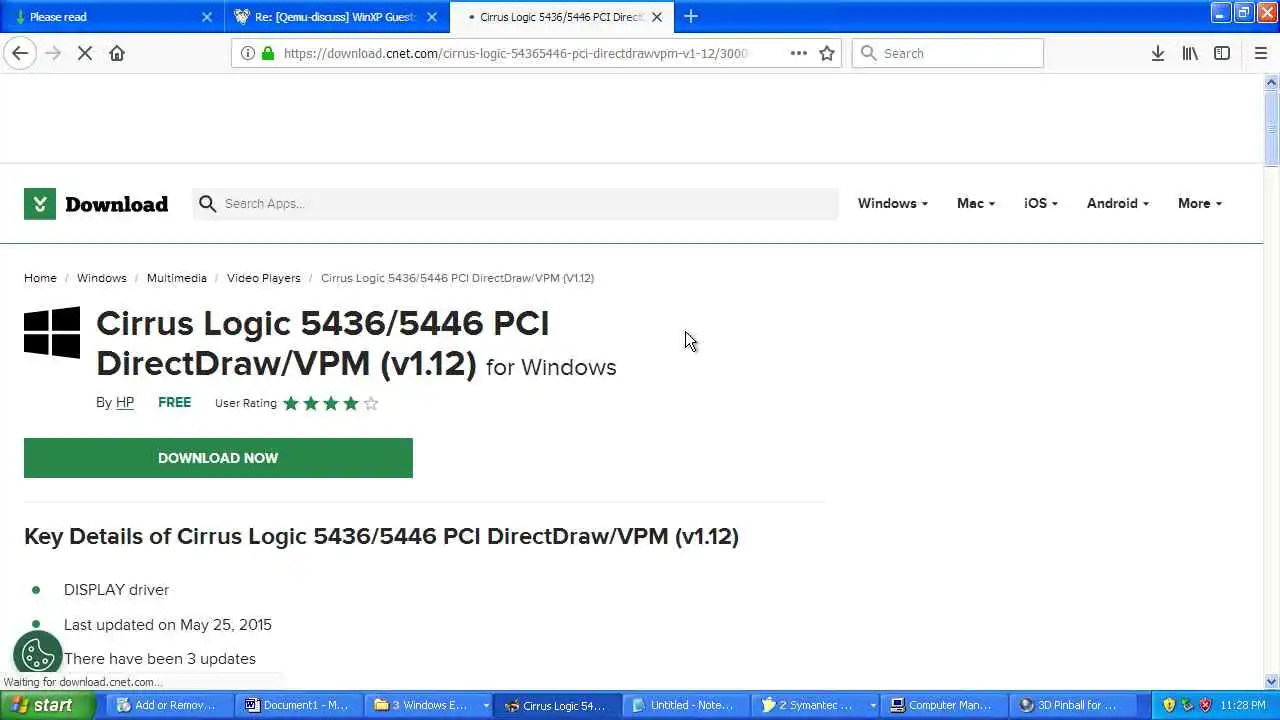Open the page actions three-dot menu

tap(798, 53)
